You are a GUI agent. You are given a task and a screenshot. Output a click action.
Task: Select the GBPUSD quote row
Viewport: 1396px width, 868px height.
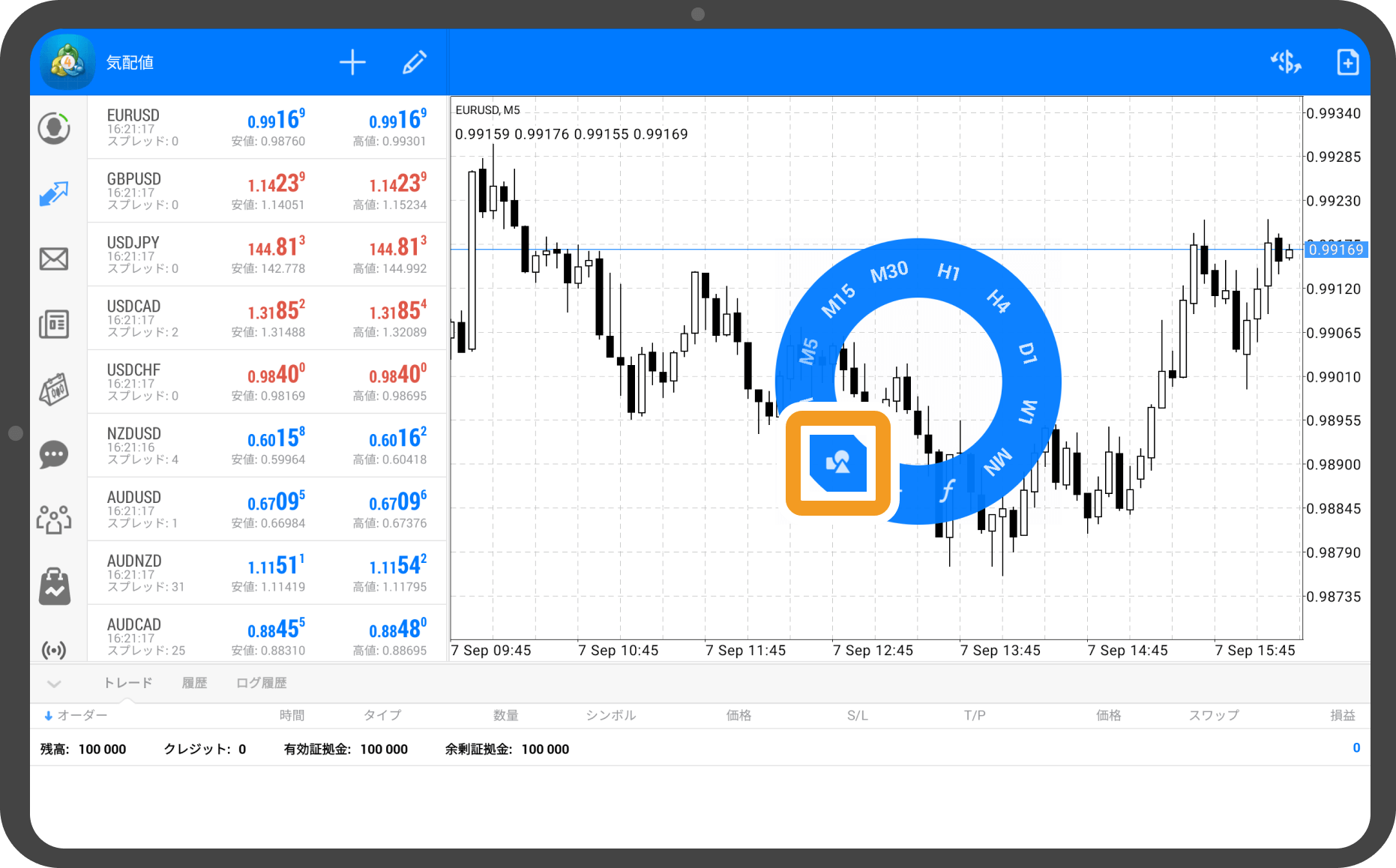coord(267,191)
